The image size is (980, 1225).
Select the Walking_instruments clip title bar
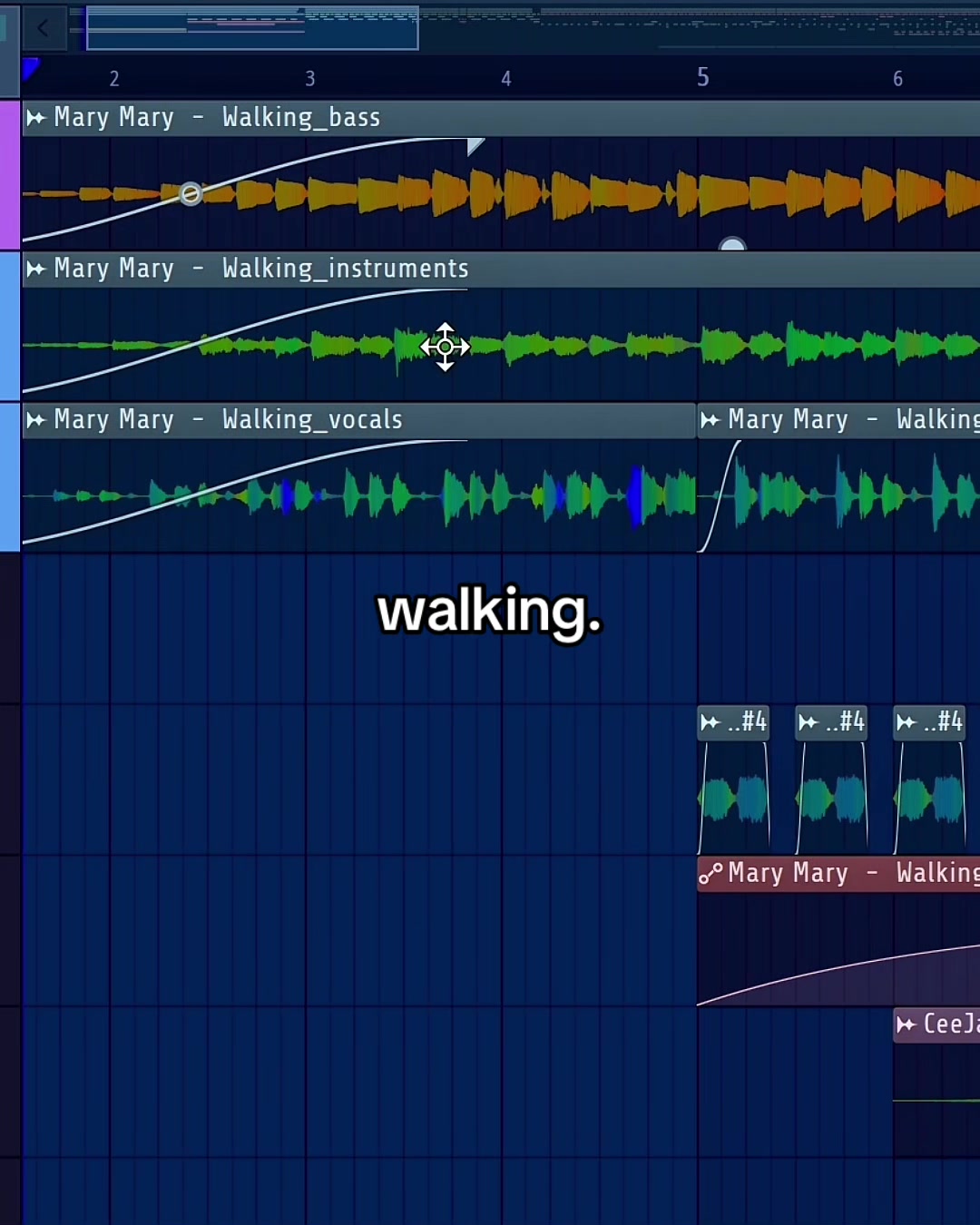501,269
